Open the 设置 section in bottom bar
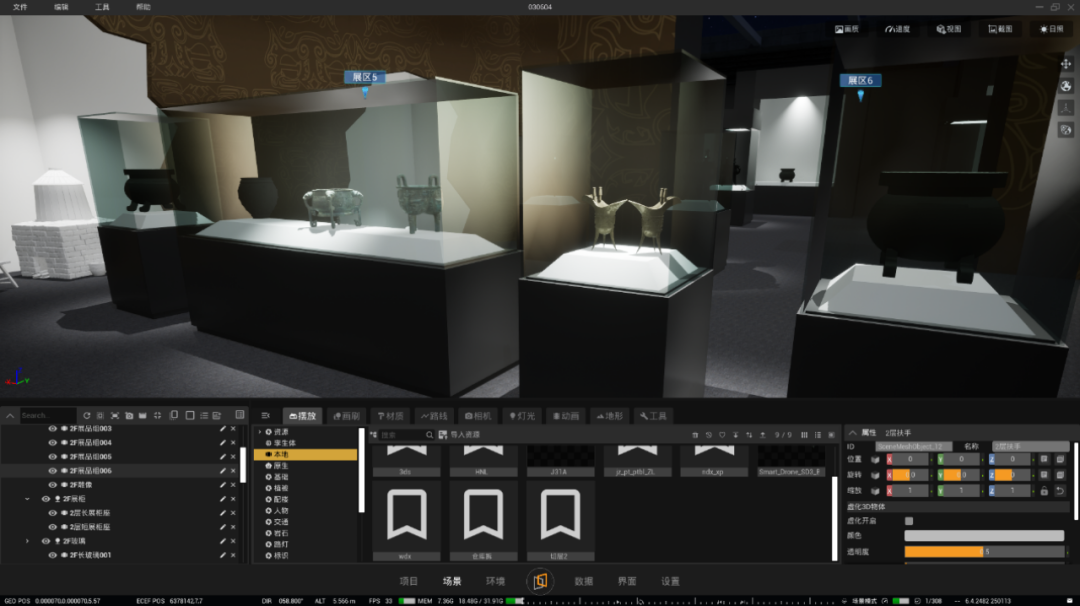 [670, 581]
